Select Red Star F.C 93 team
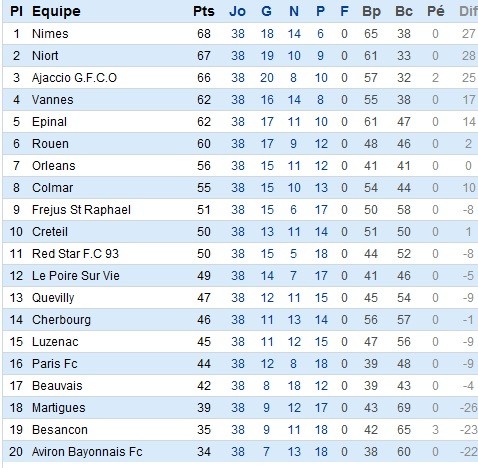478x468 pixels. [x=75, y=254]
